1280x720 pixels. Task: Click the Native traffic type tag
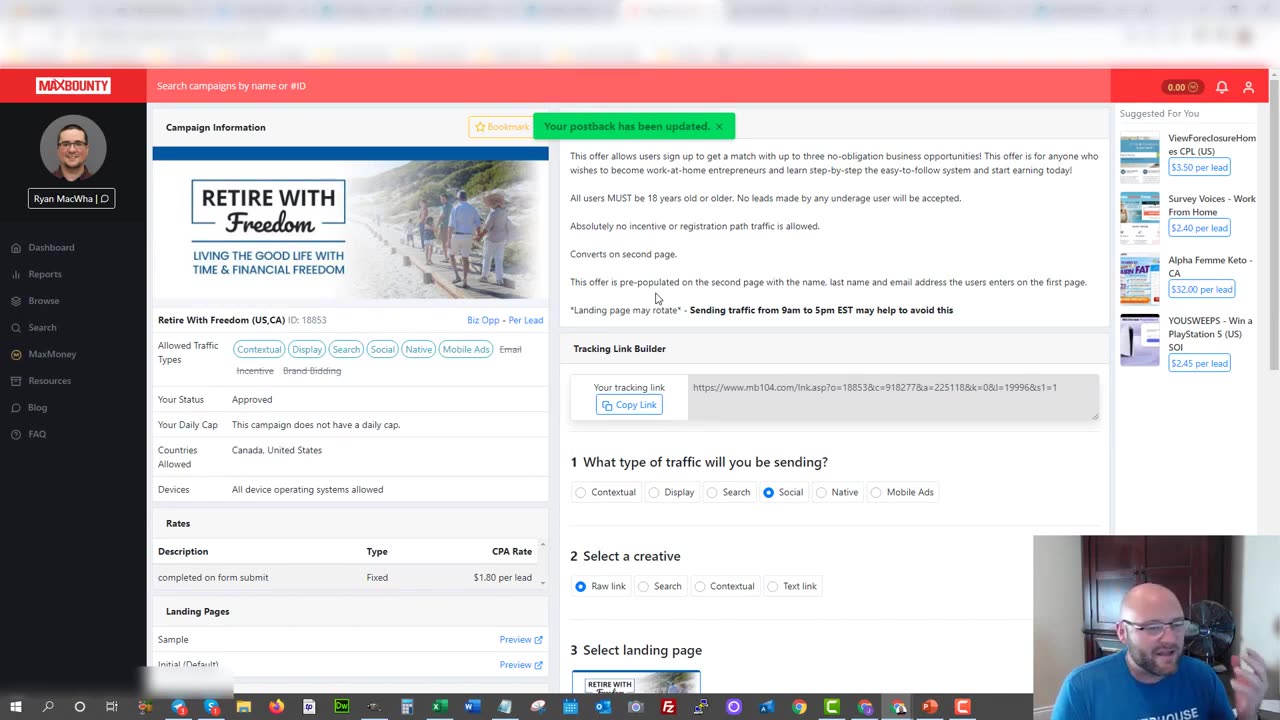coord(419,349)
